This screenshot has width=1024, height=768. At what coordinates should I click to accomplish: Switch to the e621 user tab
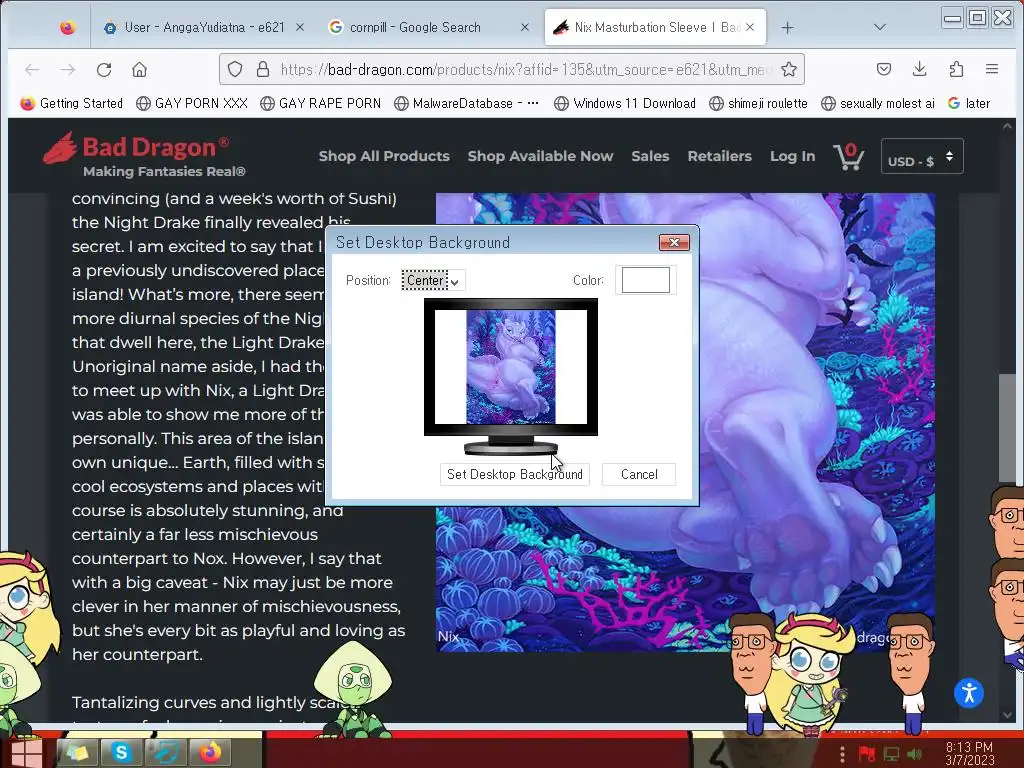tap(203, 27)
